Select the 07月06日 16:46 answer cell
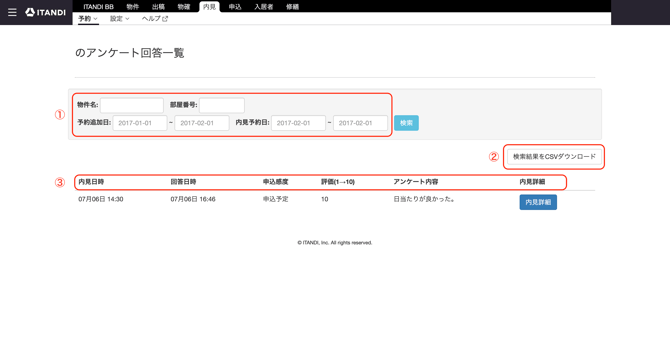The image size is (670, 363). [193, 199]
